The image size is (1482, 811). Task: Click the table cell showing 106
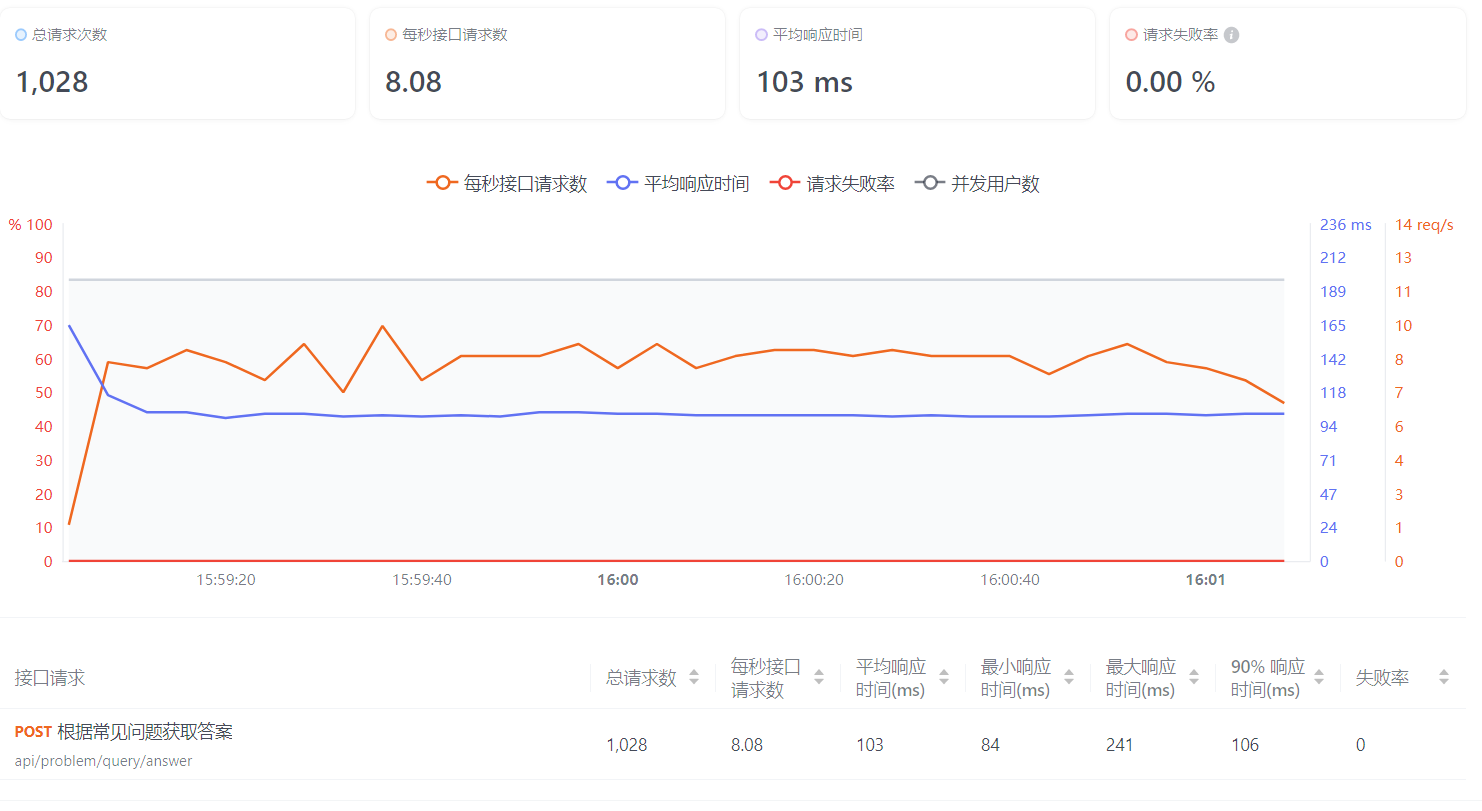click(x=1245, y=745)
